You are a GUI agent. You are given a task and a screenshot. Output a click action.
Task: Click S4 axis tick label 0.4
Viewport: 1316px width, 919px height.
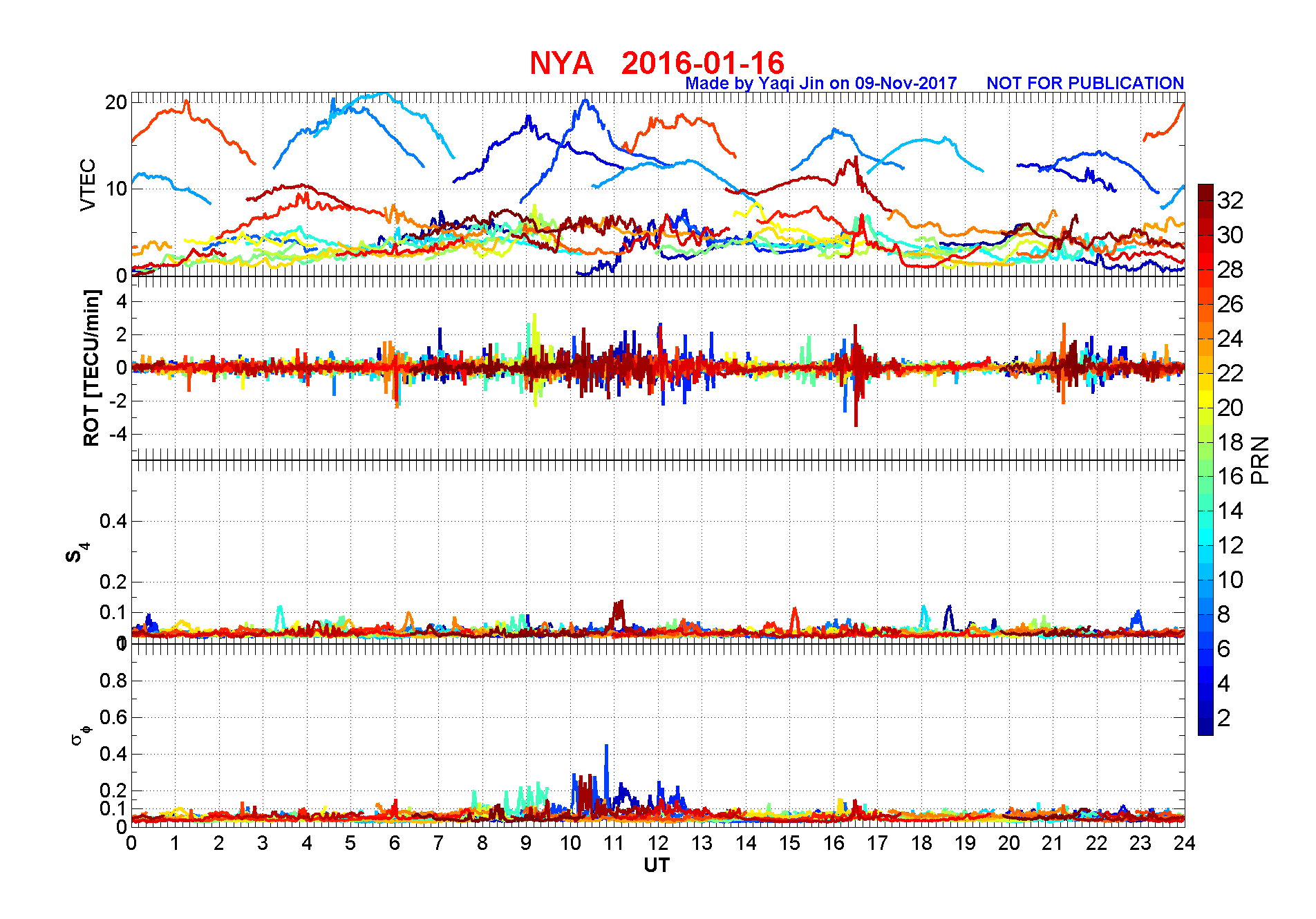point(113,521)
